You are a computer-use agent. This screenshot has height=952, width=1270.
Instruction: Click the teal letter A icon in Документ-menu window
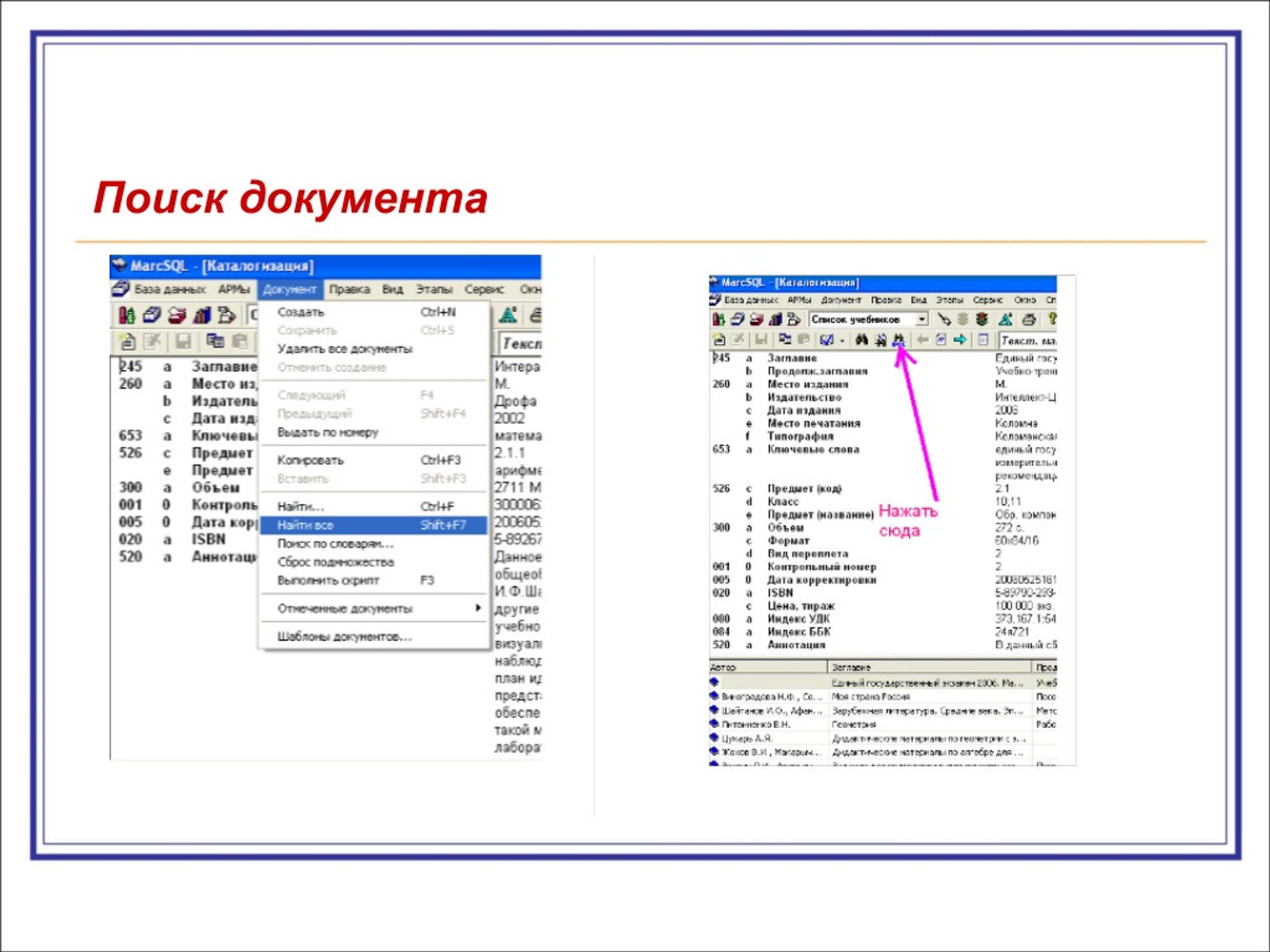click(x=508, y=315)
